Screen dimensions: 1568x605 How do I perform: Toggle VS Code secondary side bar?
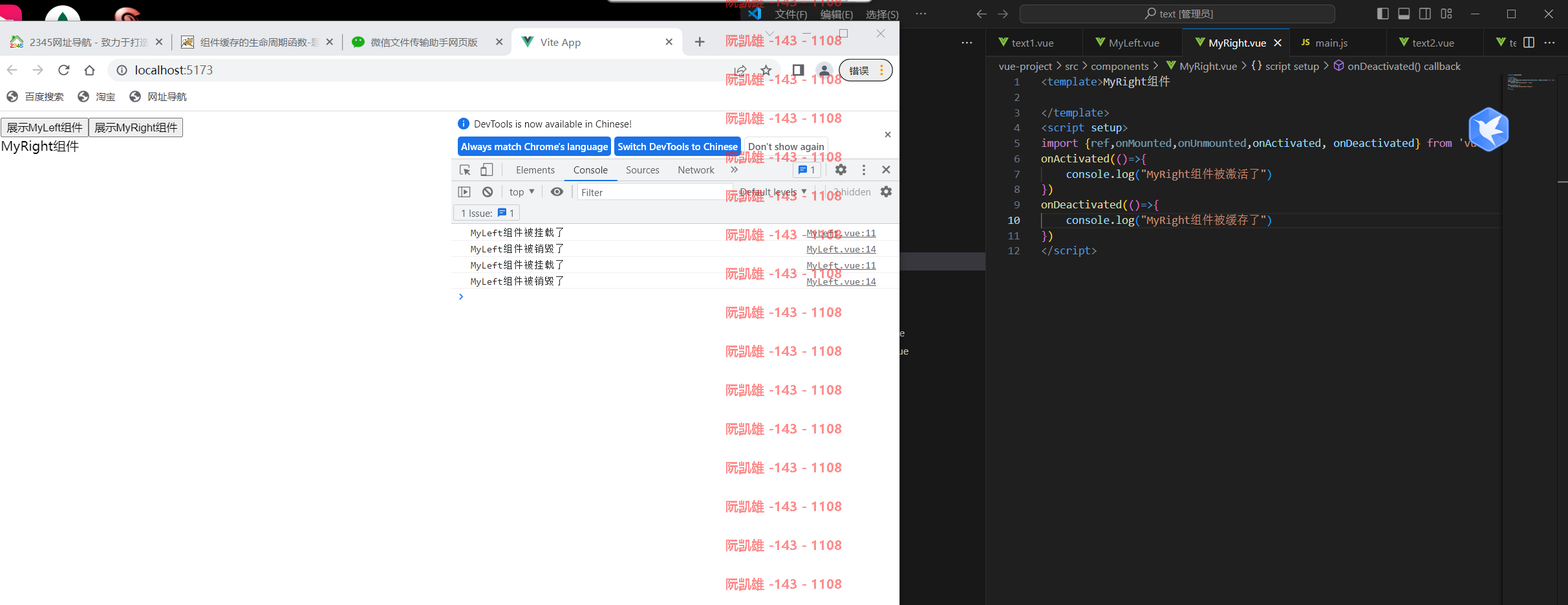[x=1425, y=14]
